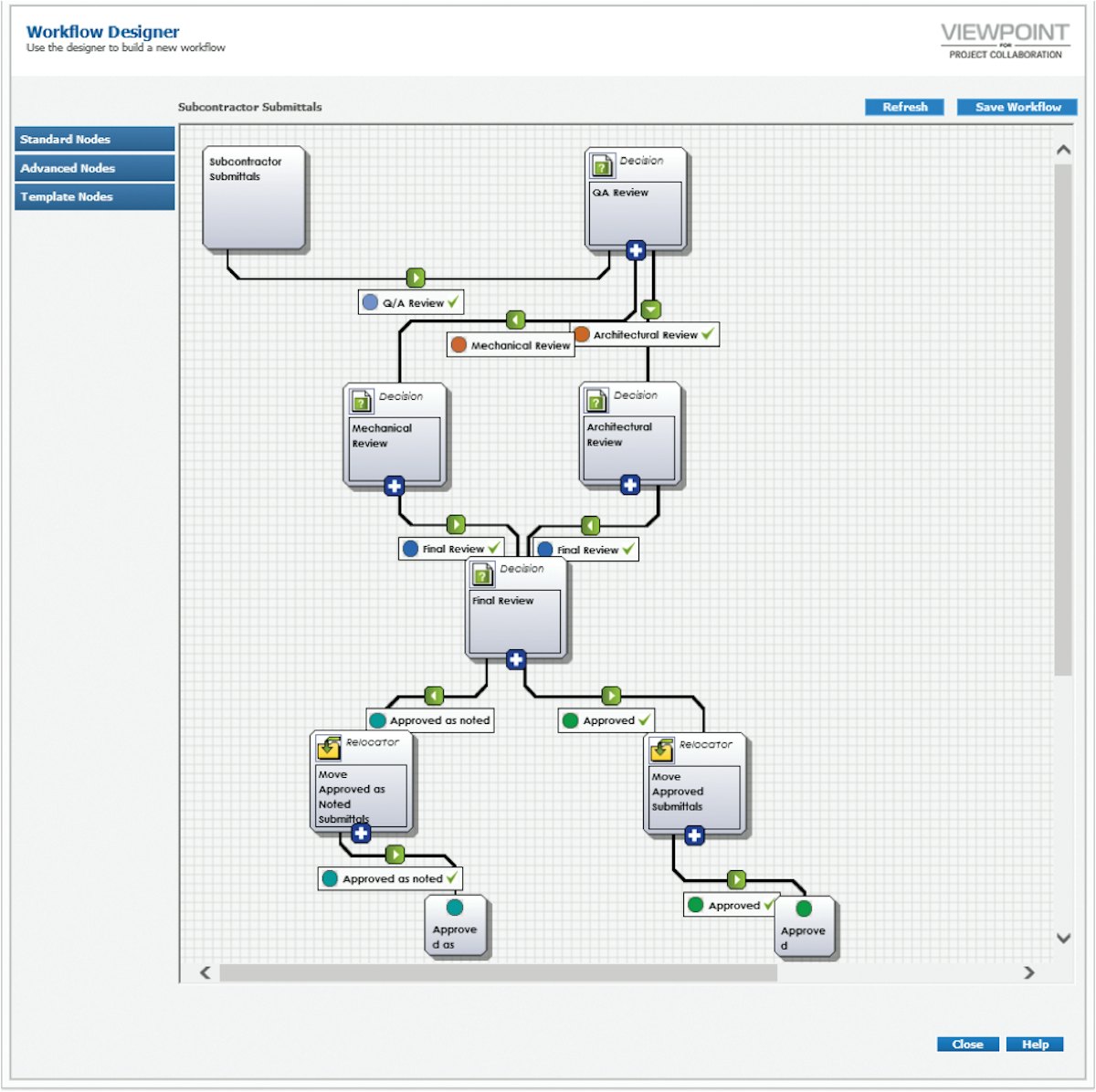Click green arrow connector above Q/A Review label
1096x1092 pixels.
pyautogui.click(x=416, y=278)
